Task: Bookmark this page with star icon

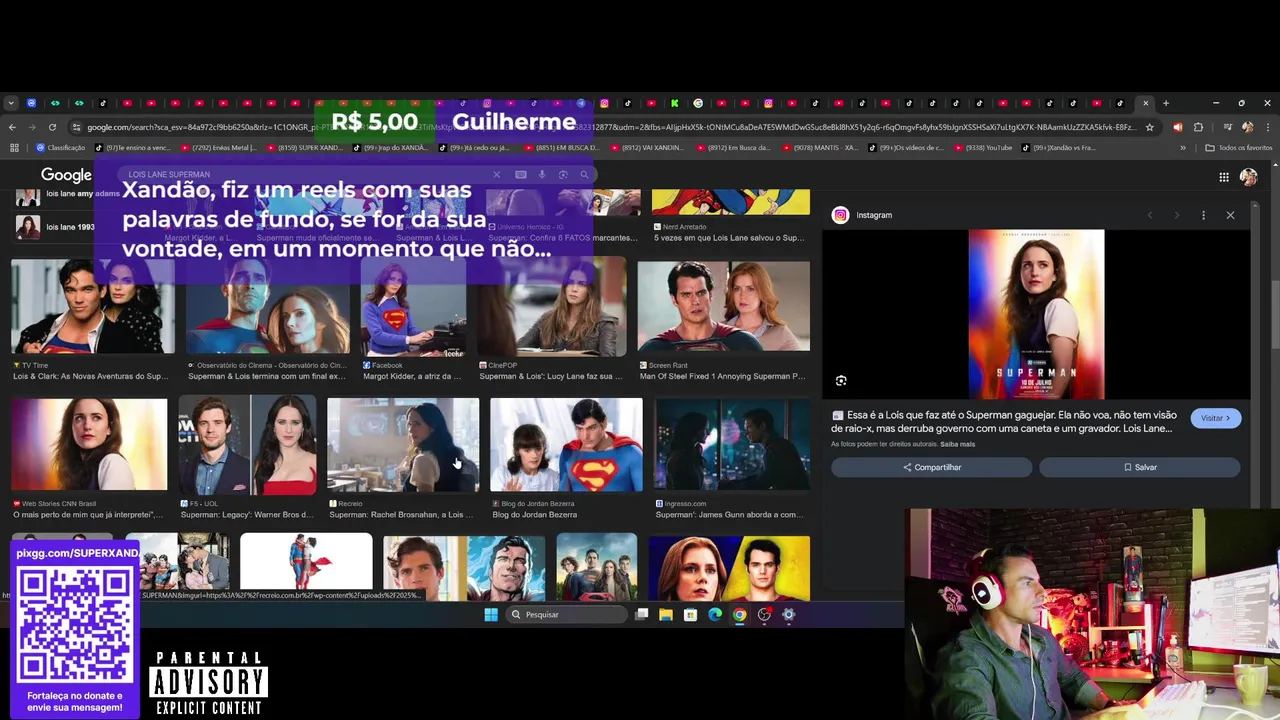Action: coord(1150,127)
